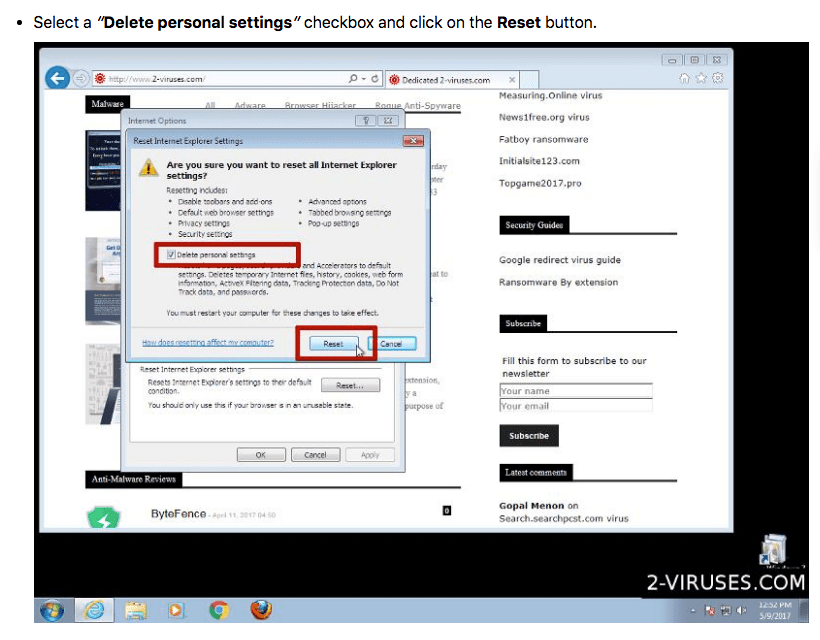The height and width of the screenshot is (640, 820).
Task: Click the Reset... button in Internet Options
Action: [350, 385]
